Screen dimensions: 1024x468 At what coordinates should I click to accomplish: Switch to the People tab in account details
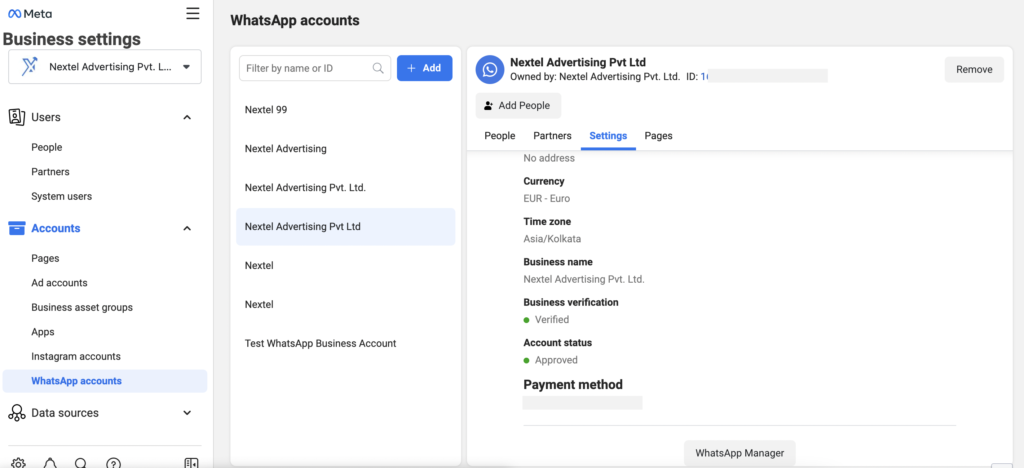pyautogui.click(x=500, y=136)
